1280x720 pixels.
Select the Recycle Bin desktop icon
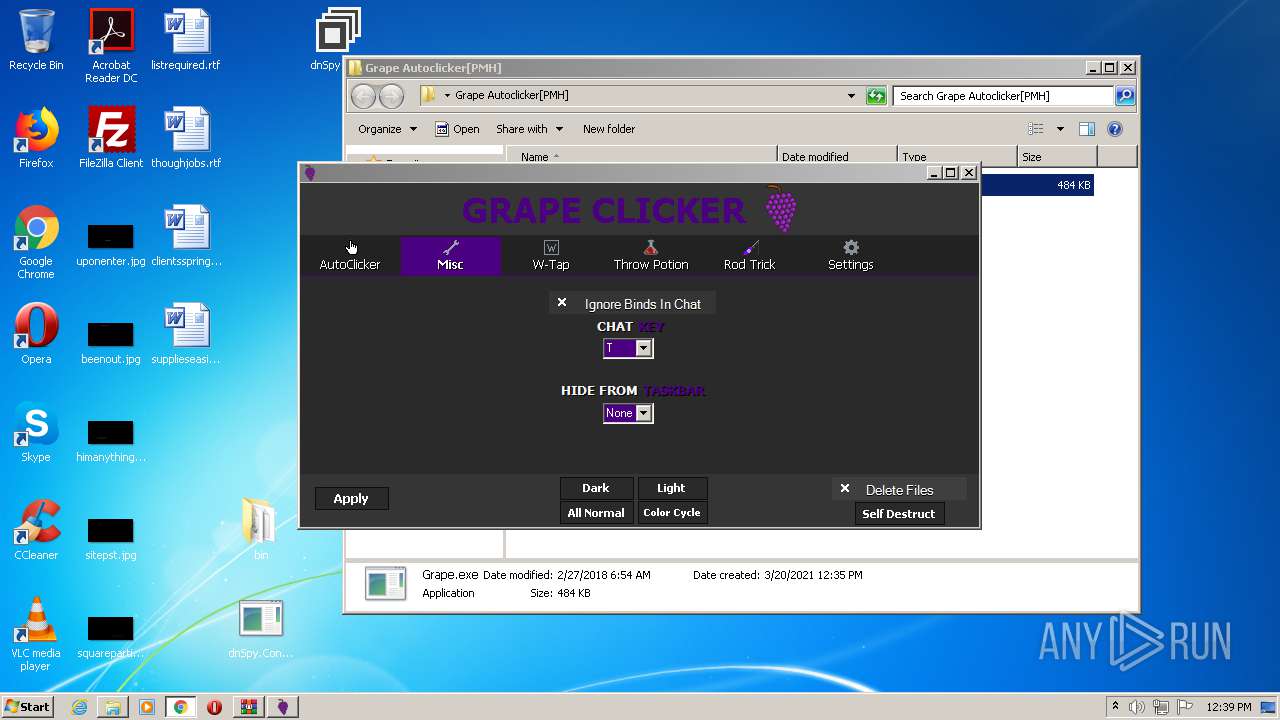[36, 40]
